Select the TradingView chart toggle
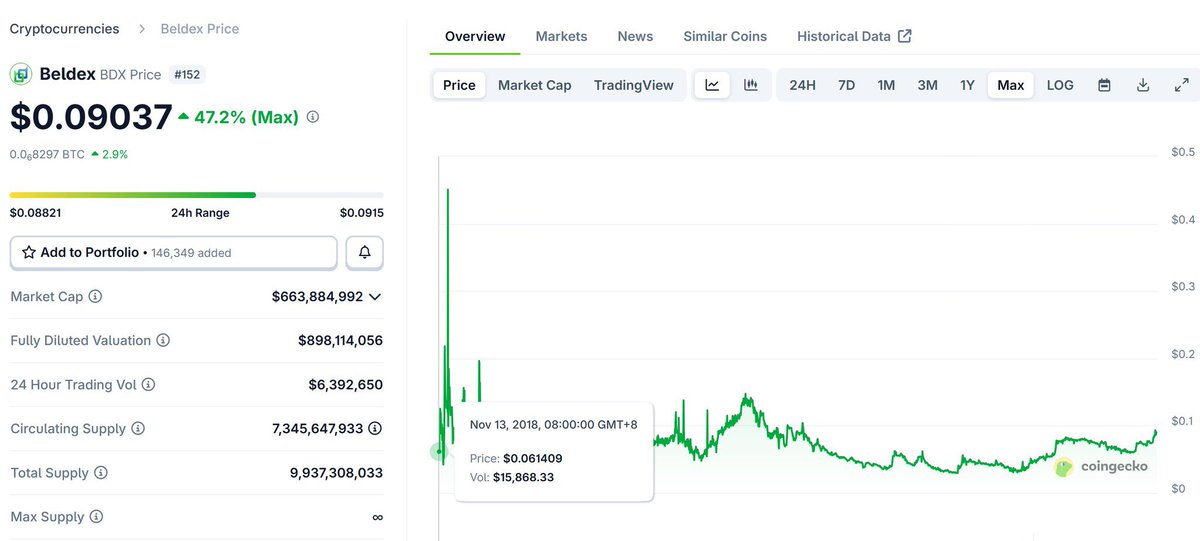Screen dimensions: 1200x541 coord(634,85)
